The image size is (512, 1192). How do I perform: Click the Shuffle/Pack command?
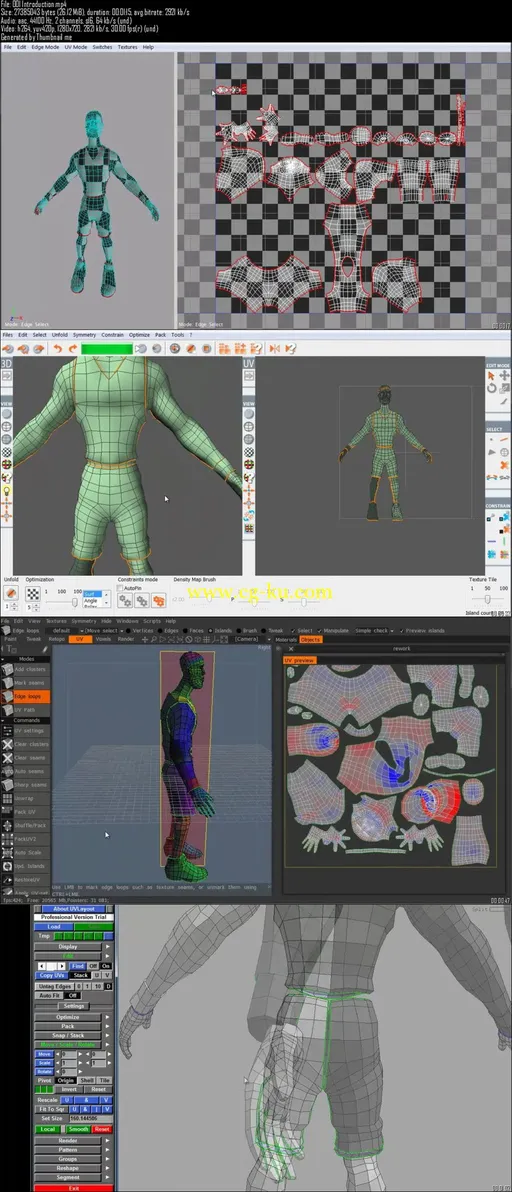(x=26, y=826)
